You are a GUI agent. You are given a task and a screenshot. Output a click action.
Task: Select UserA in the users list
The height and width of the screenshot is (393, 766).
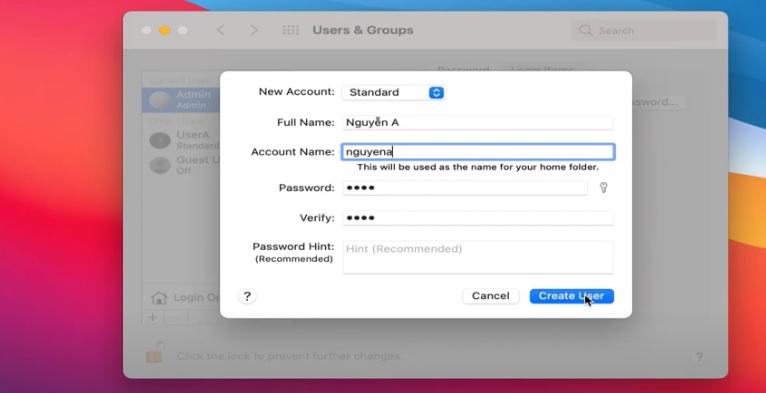pyautogui.click(x=181, y=140)
